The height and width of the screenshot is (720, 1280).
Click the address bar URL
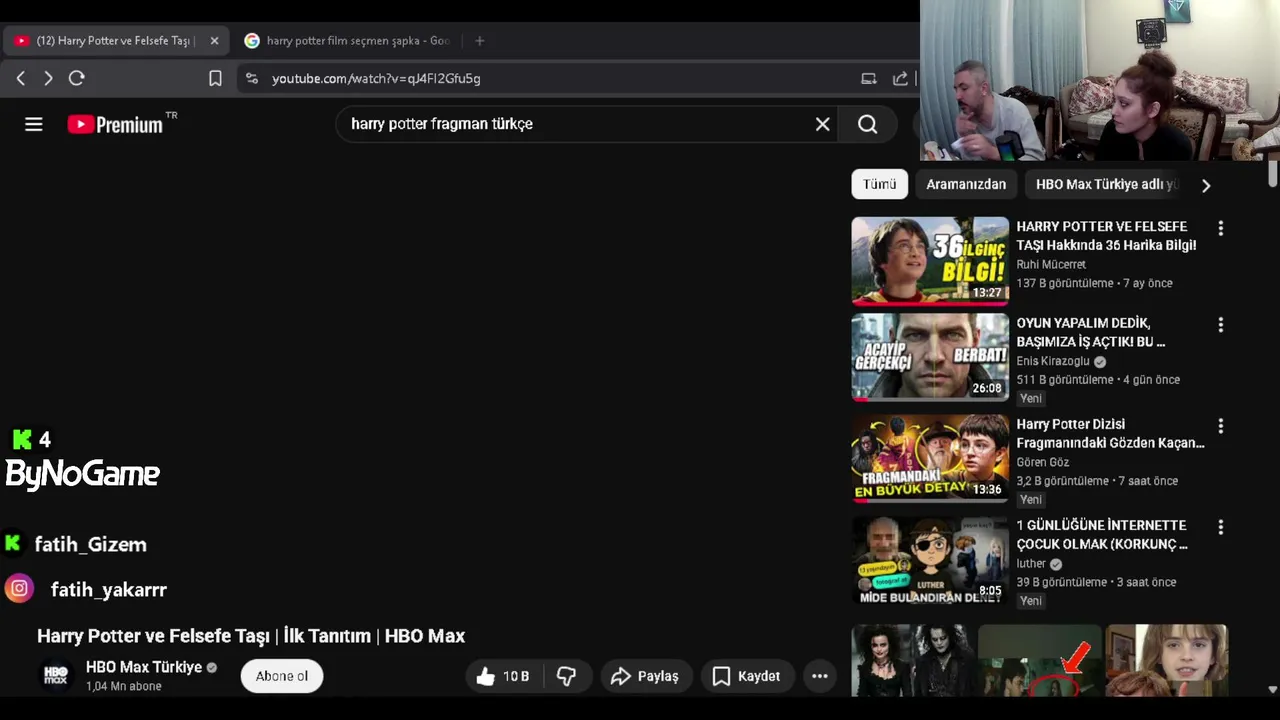click(376, 78)
